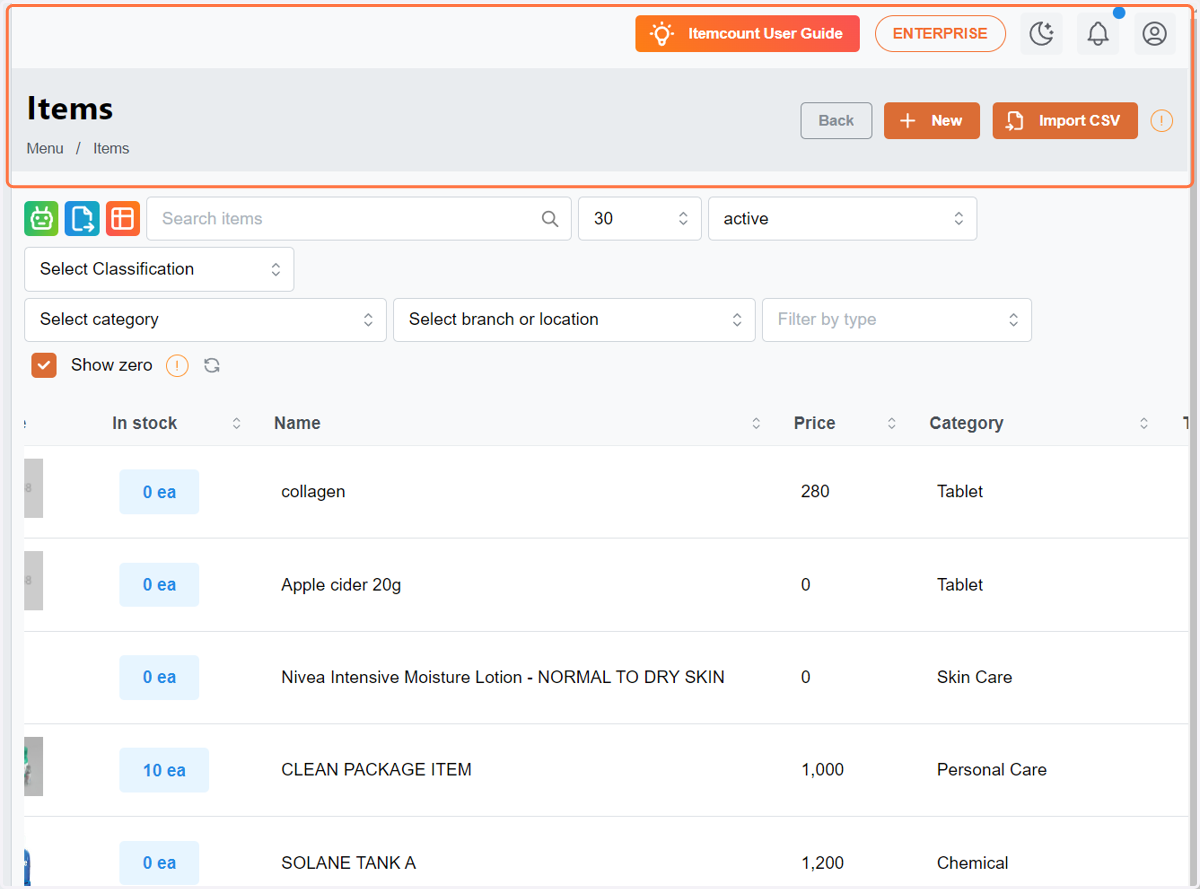Open the active status dropdown
The width and height of the screenshot is (1200, 889).
pos(842,219)
